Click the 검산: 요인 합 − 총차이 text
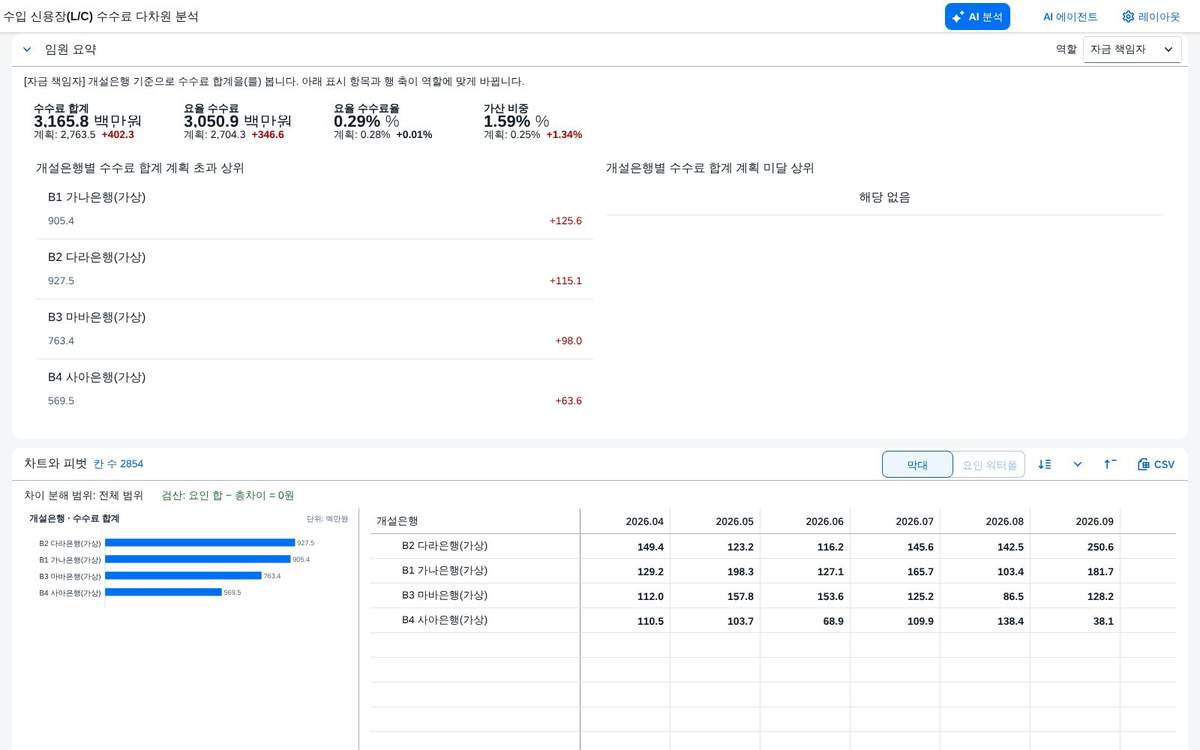This screenshot has height=750, width=1200. click(228, 495)
